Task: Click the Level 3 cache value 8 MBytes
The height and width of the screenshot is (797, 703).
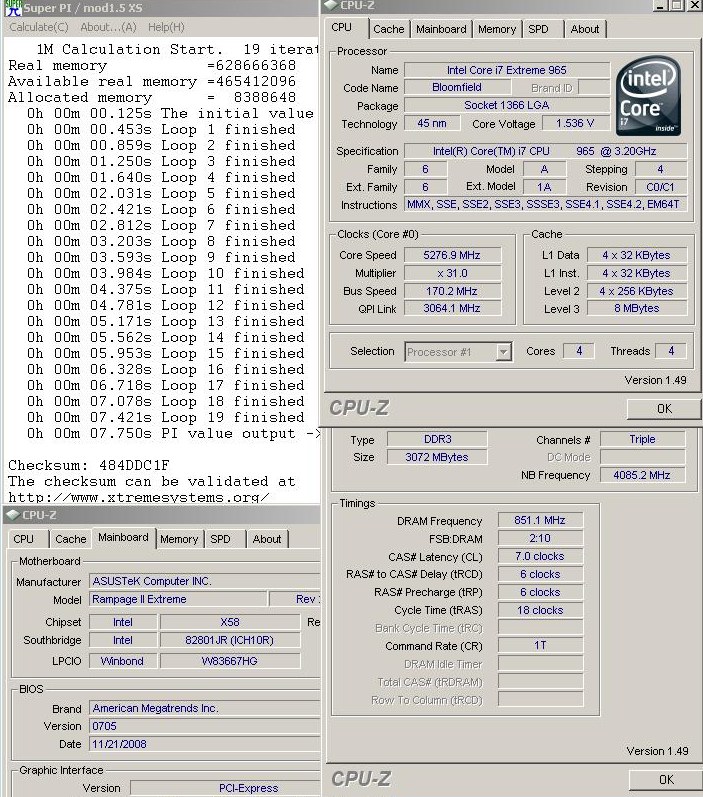Action: pyautogui.click(x=637, y=308)
